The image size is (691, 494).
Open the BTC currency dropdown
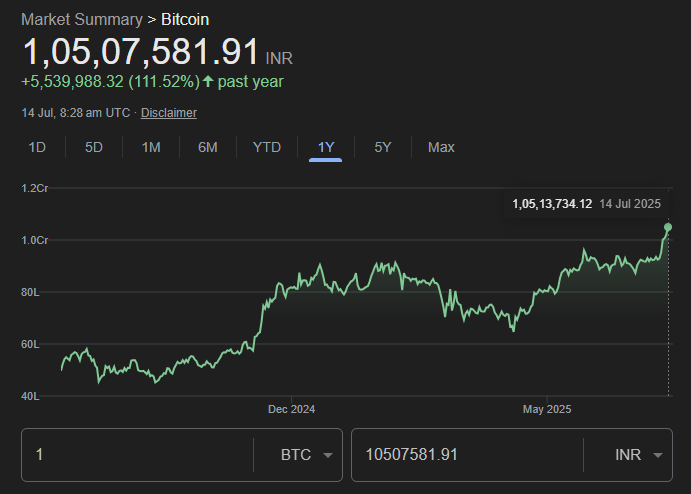(306, 455)
